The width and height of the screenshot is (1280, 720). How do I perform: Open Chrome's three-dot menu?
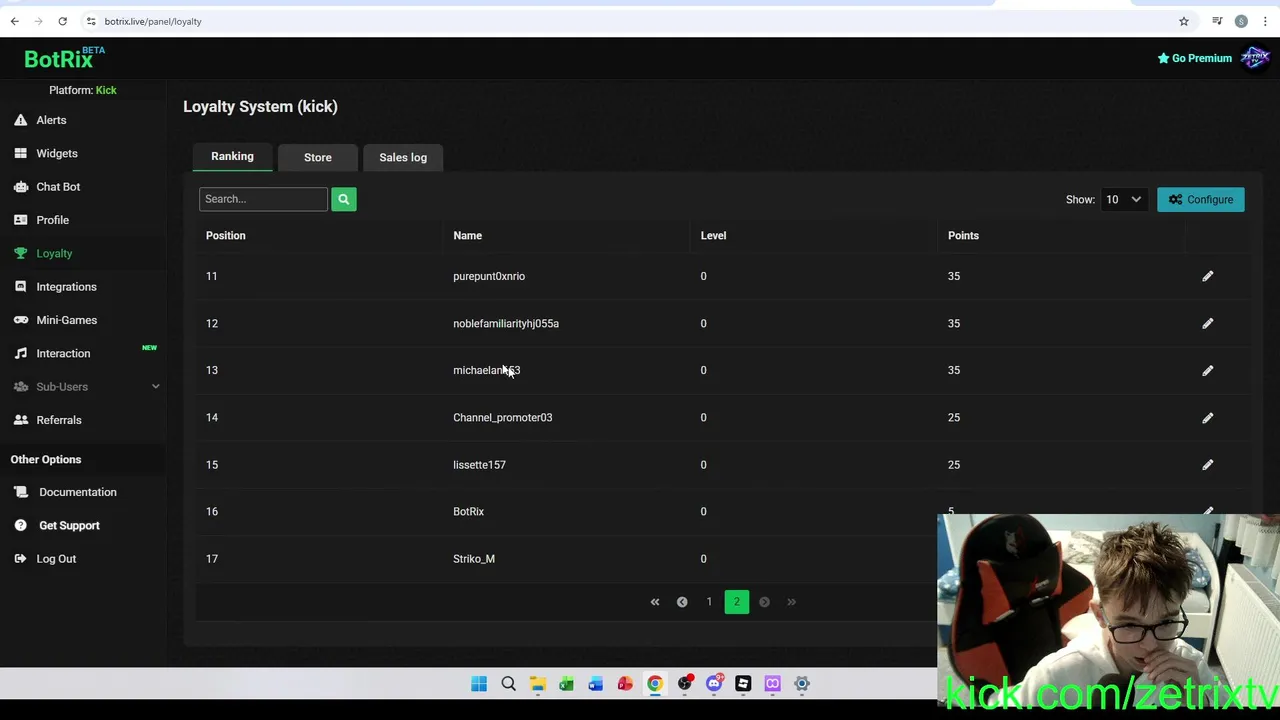(1265, 21)
